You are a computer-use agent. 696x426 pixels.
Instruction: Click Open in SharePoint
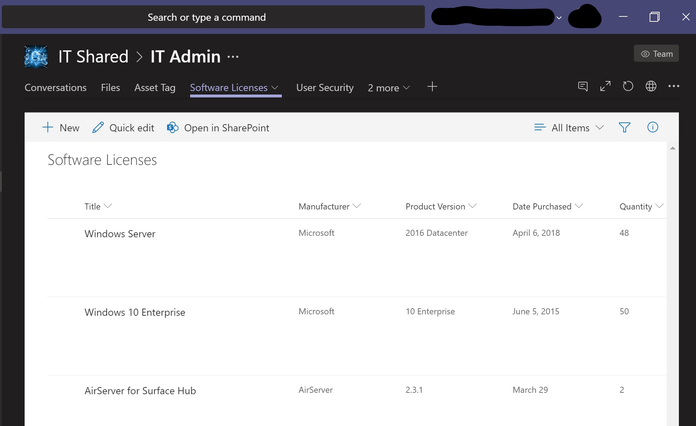pos(218,128)
